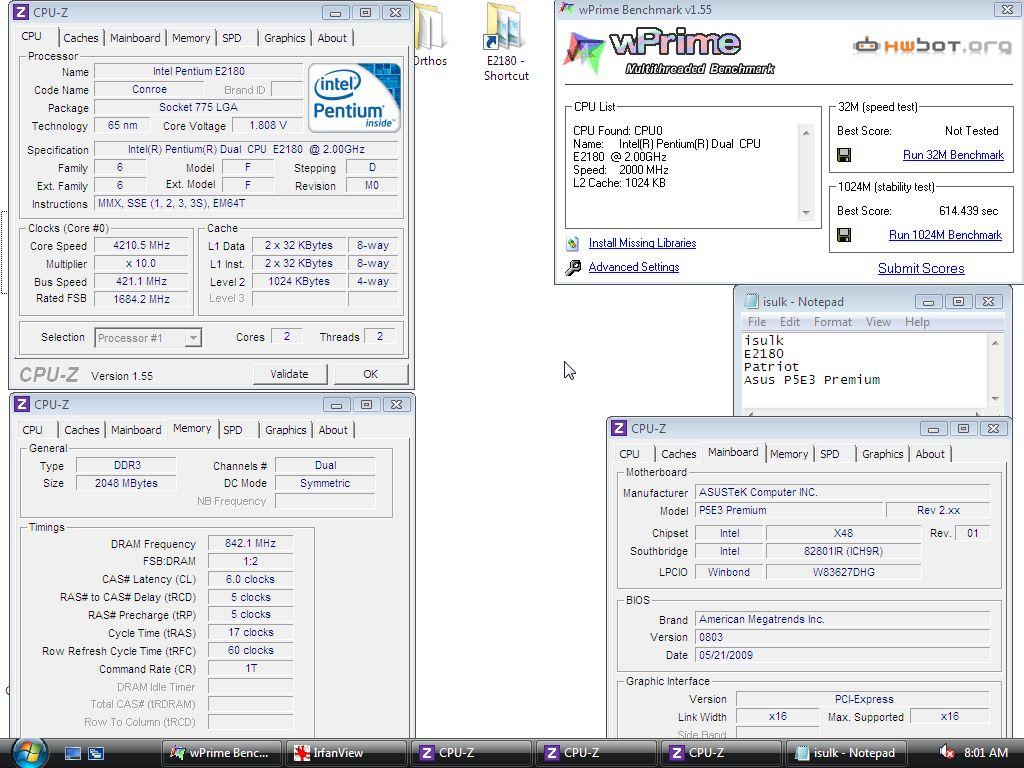Switch to wPrime Benchmark taskbar button
Image resolution: width=1024 pixels, height=768 pixels.
[x=221, y=753]
